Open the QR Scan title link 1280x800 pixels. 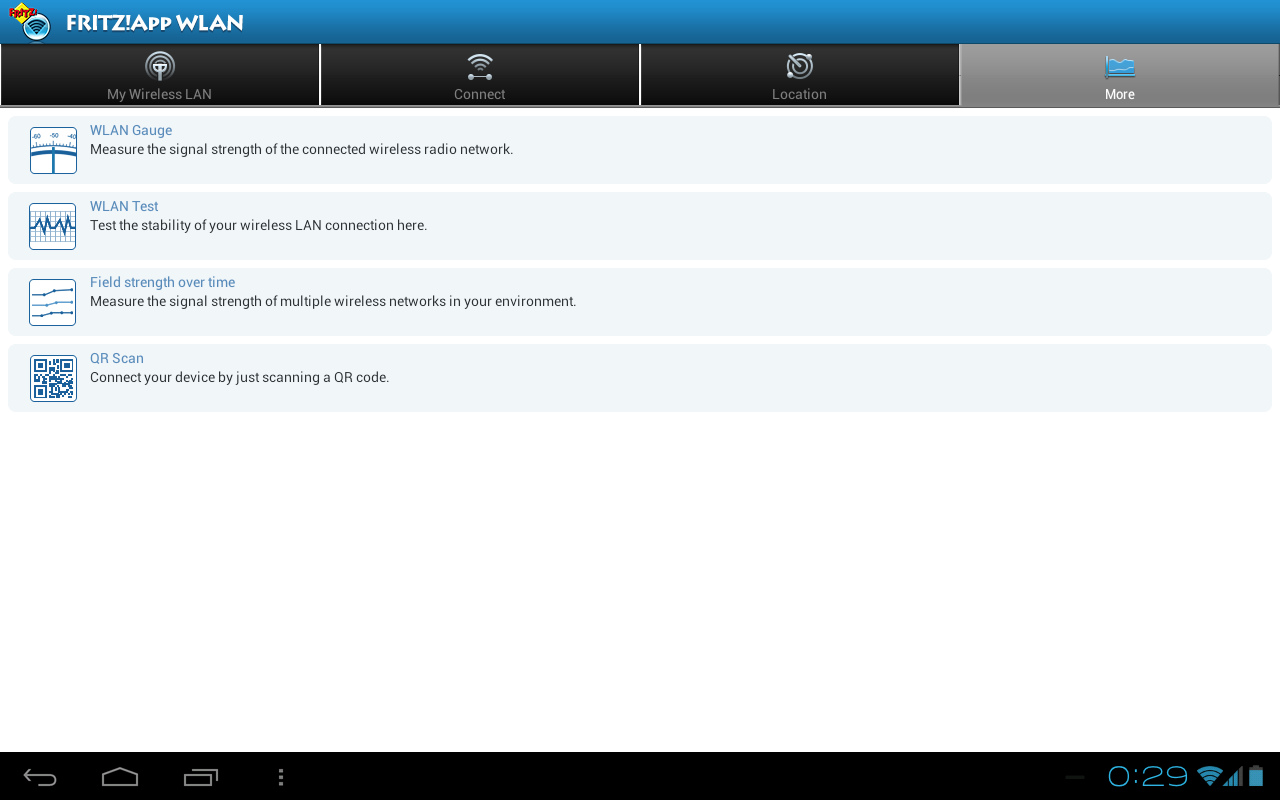[x=117, y=358]
